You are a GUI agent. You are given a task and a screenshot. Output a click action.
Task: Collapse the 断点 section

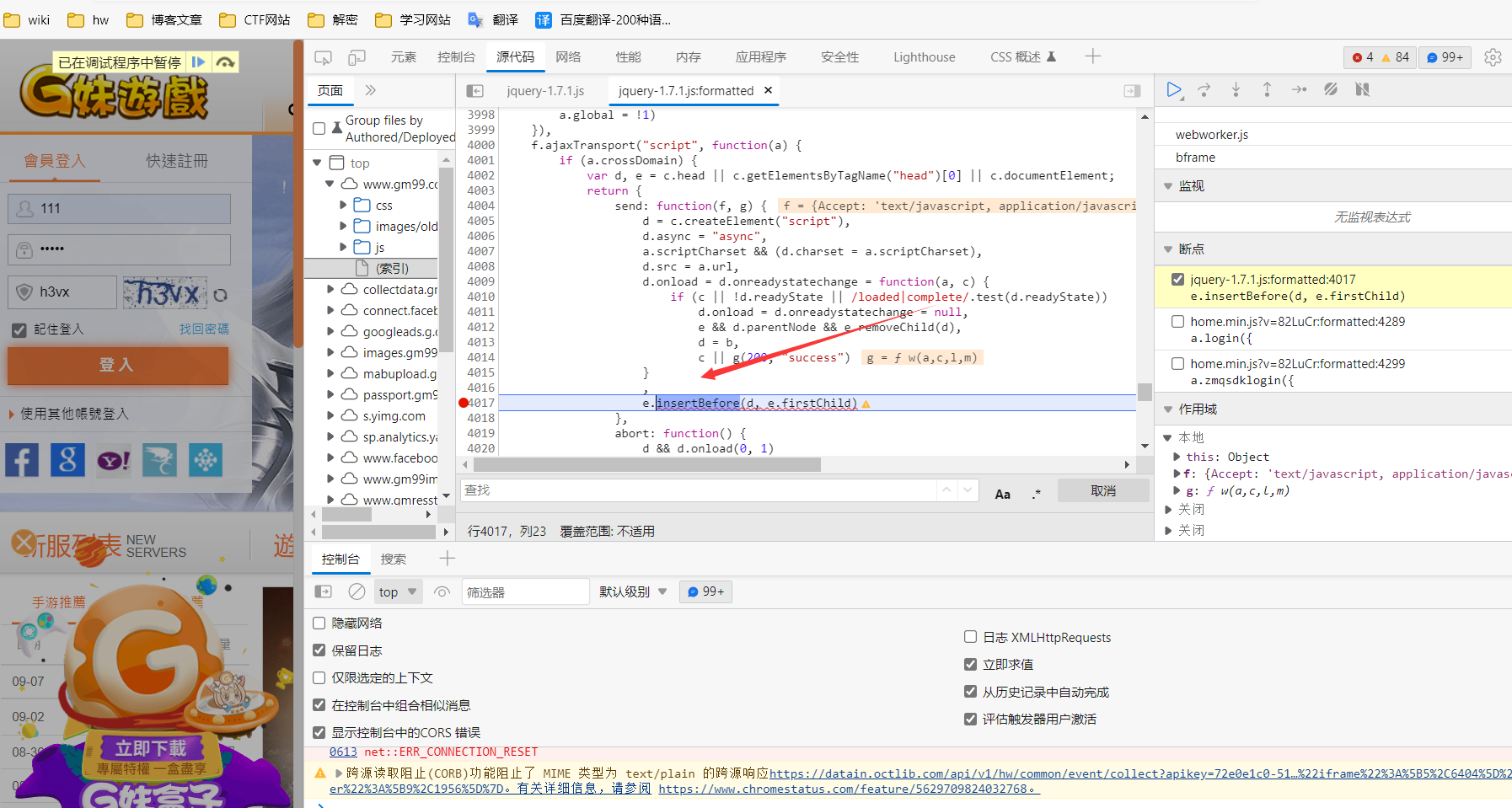[x=1168, y=249]
